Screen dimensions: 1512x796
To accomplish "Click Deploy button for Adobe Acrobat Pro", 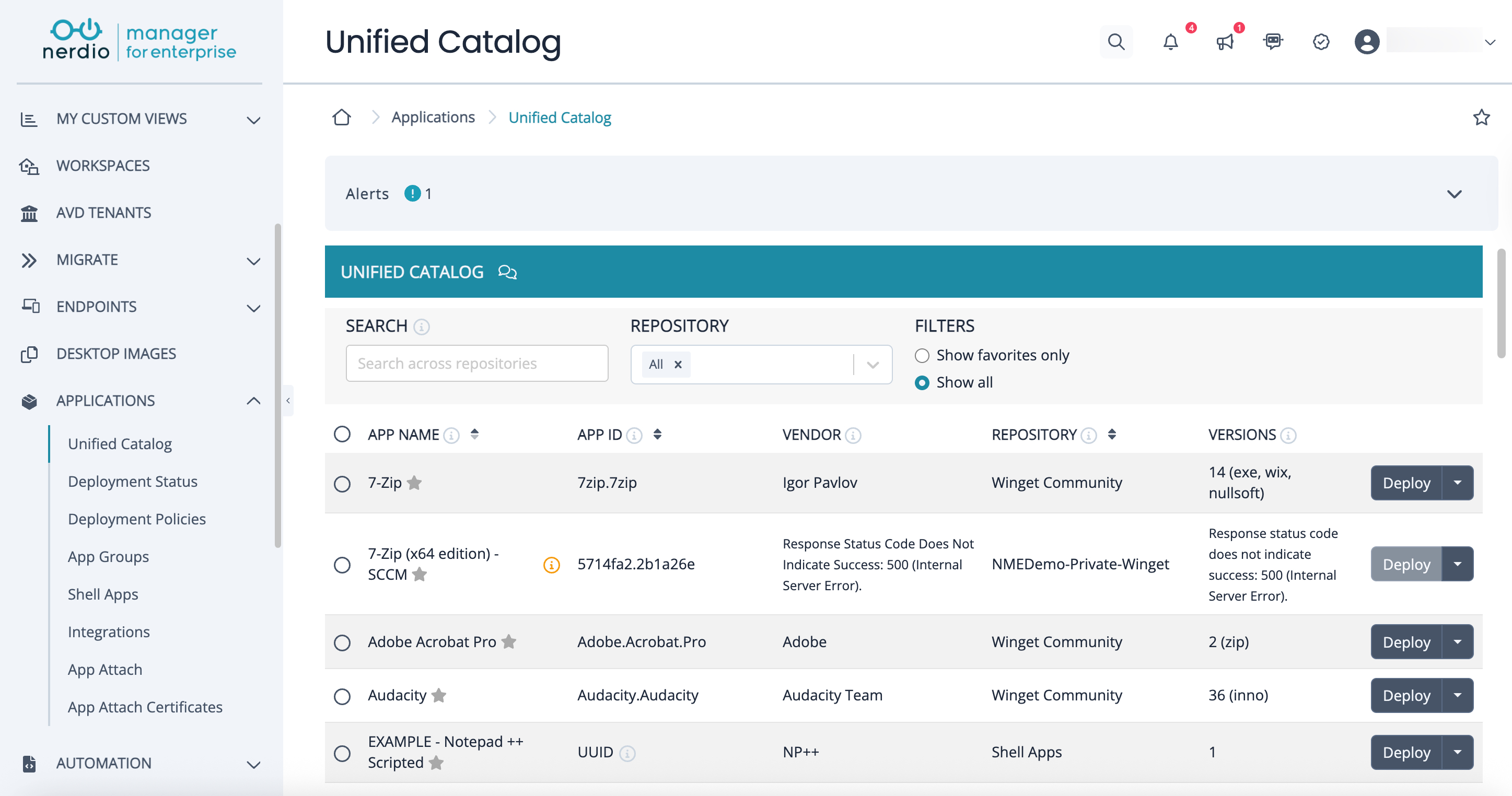I will tap(1406, 642).
